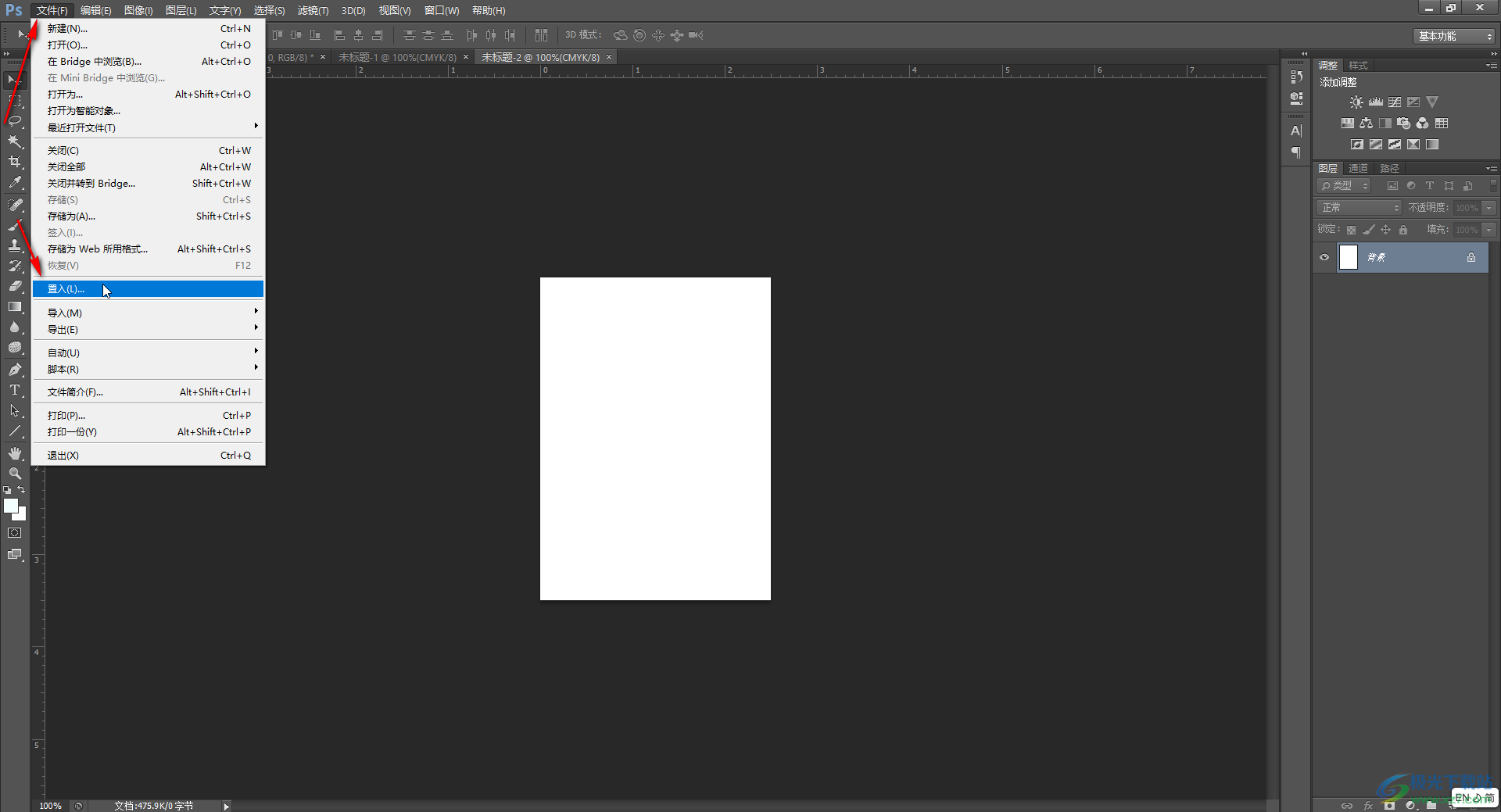Select the Sponge tool
Screen dimensions: 1501x812
(15, 348)
